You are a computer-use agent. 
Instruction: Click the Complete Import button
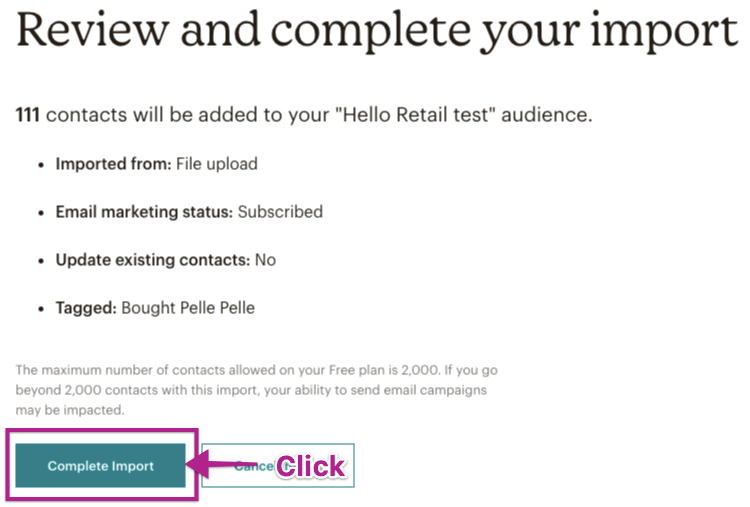click(x=100, y=465)
